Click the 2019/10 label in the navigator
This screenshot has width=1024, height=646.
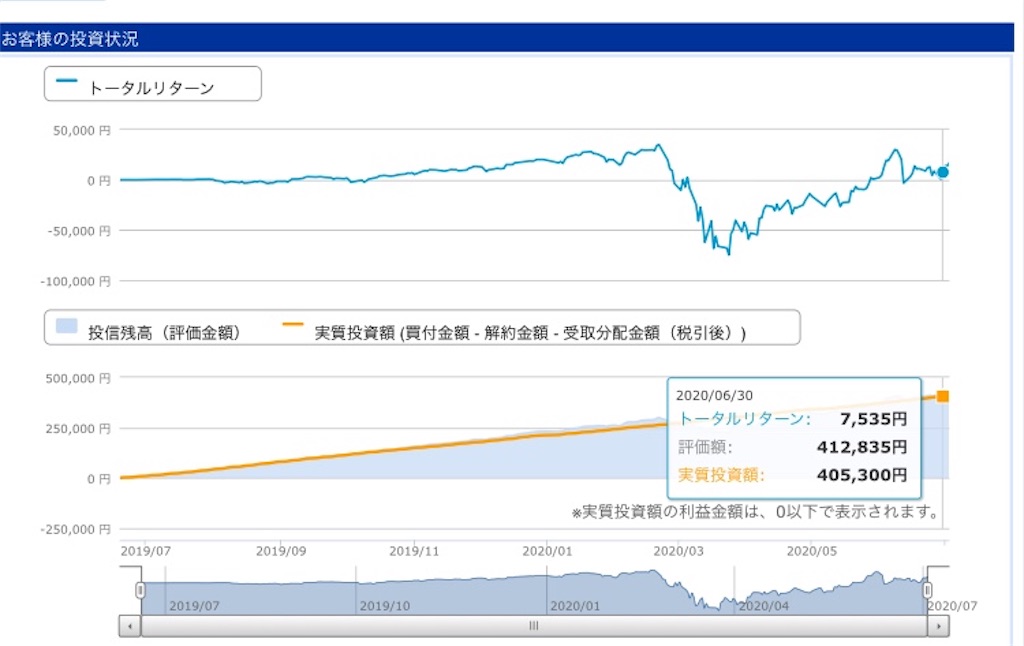click(385, 606)
